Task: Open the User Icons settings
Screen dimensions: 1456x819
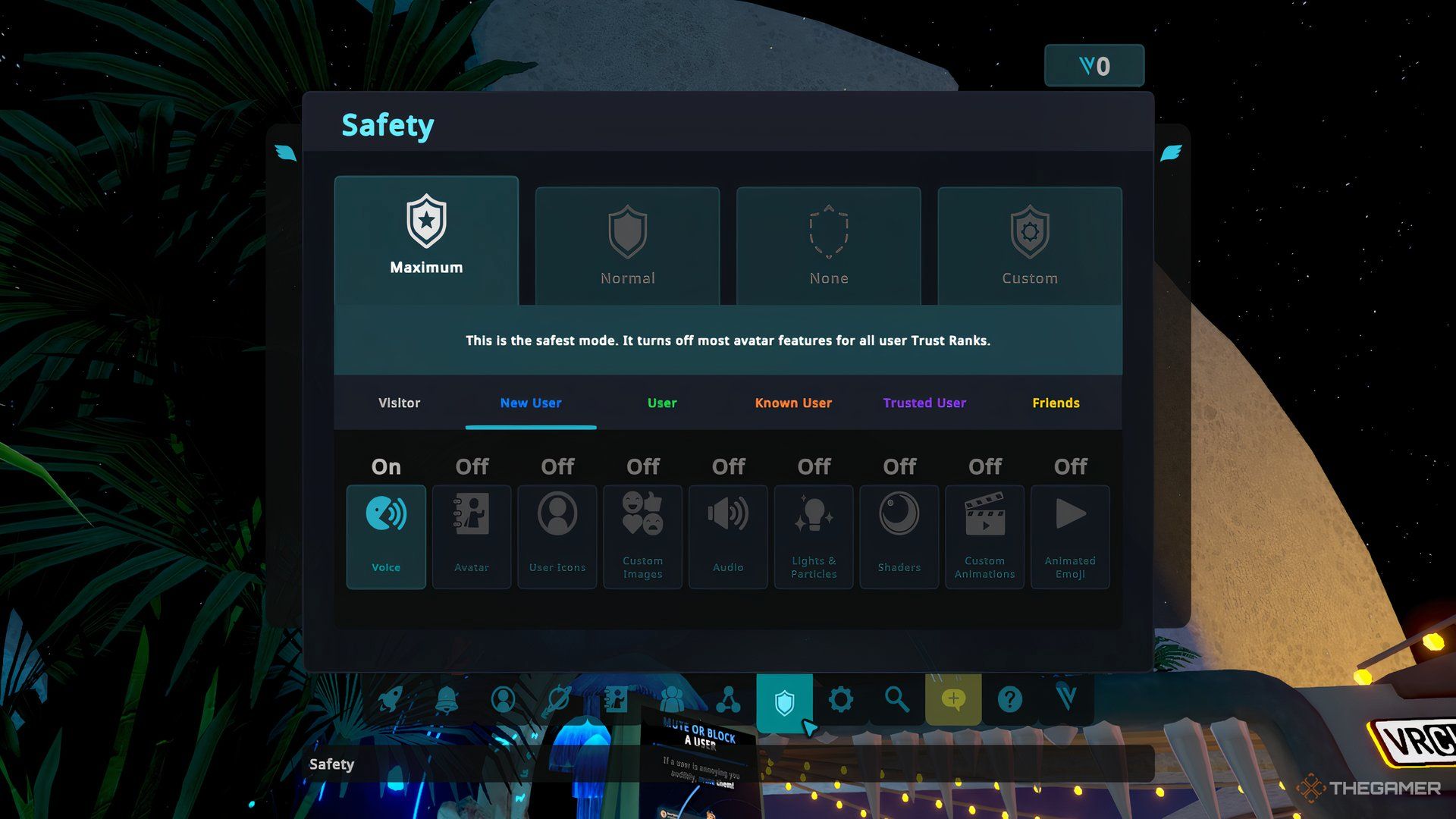Action: (x=557, y=536)
